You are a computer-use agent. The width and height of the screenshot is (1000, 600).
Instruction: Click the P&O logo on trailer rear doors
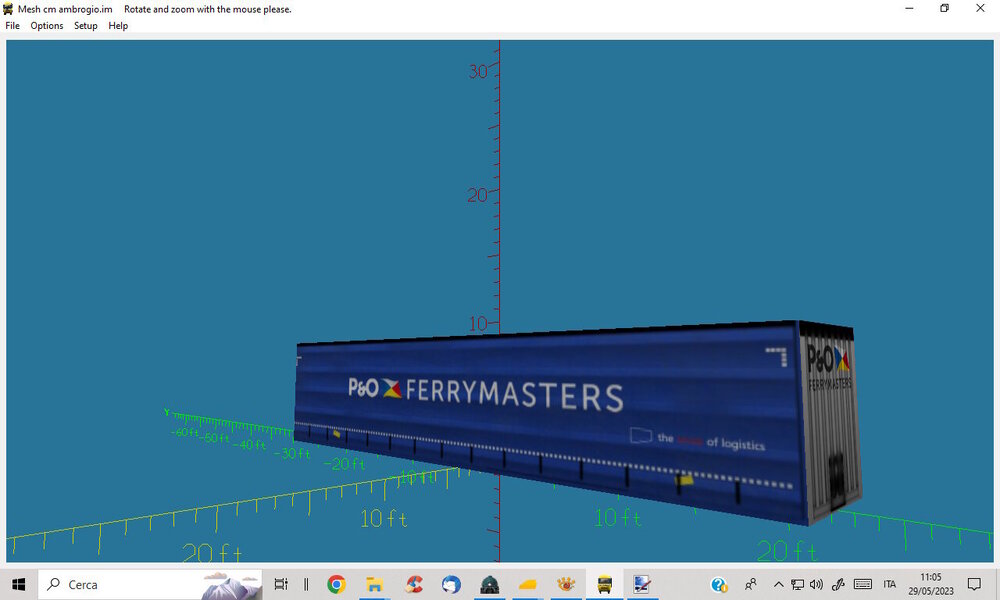coord(828,358)
